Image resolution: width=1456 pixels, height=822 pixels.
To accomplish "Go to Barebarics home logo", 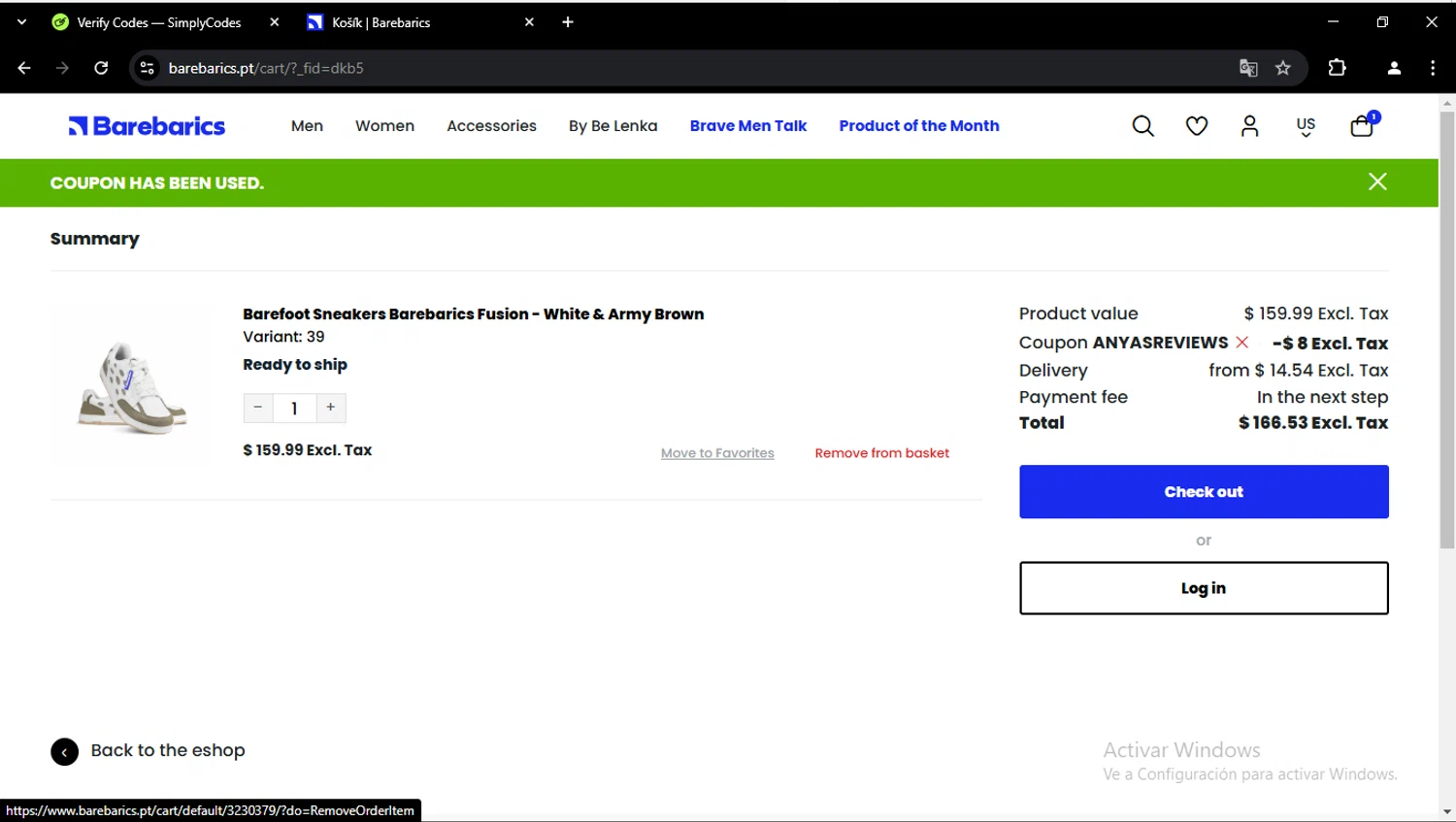I will click(x=147, y=126).
